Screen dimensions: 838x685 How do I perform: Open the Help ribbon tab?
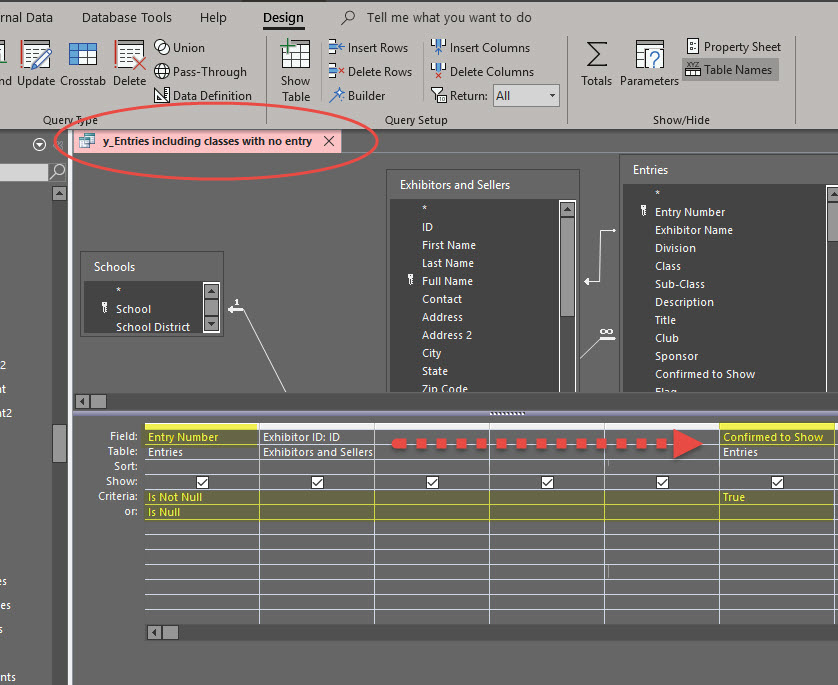[x=213, y=18]
